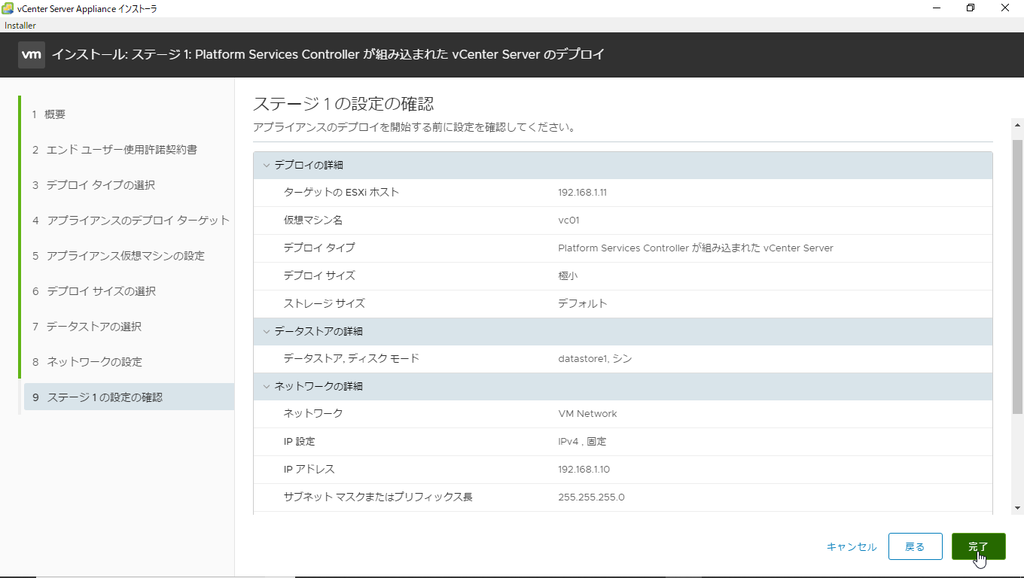
Task: Click the VMware vm logo icon
Action: 31,54
